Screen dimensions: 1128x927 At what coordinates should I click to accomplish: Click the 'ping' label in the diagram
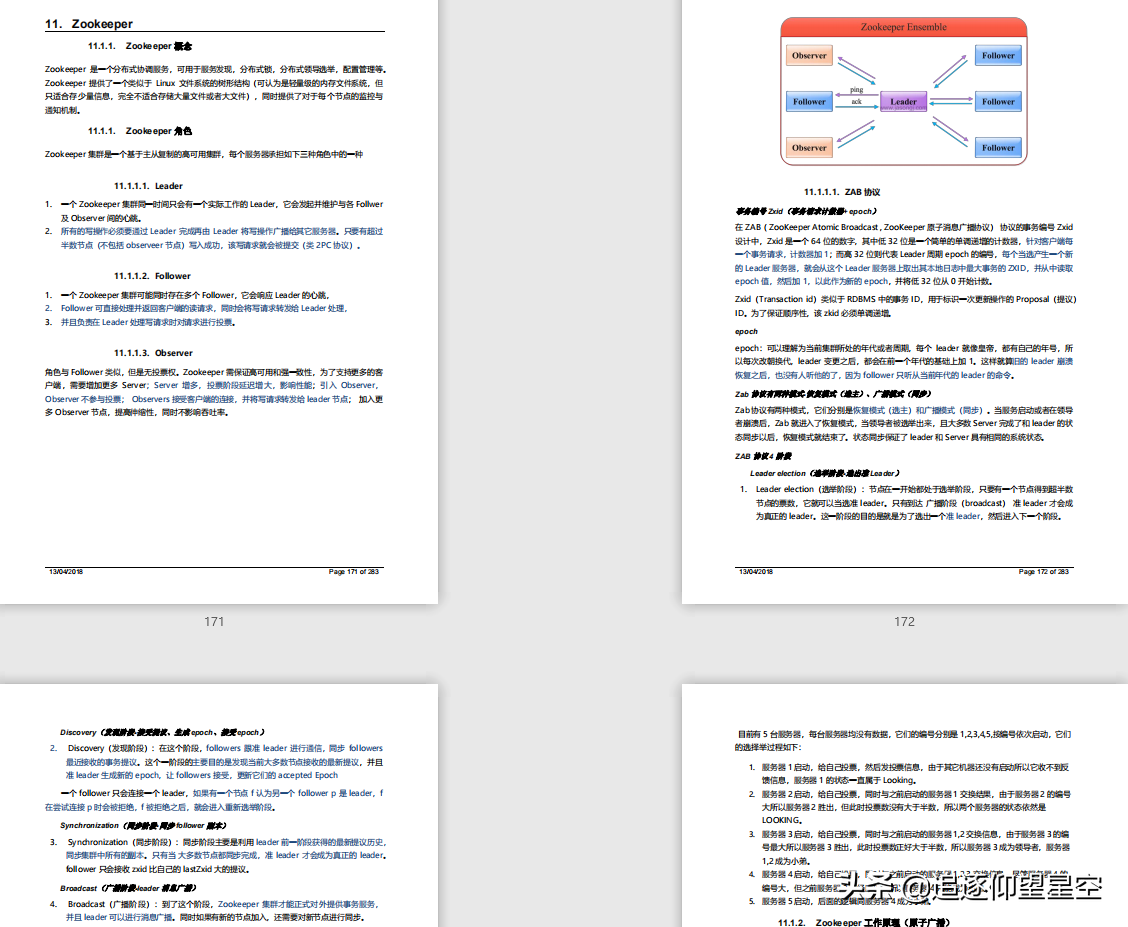click(856, 90)
